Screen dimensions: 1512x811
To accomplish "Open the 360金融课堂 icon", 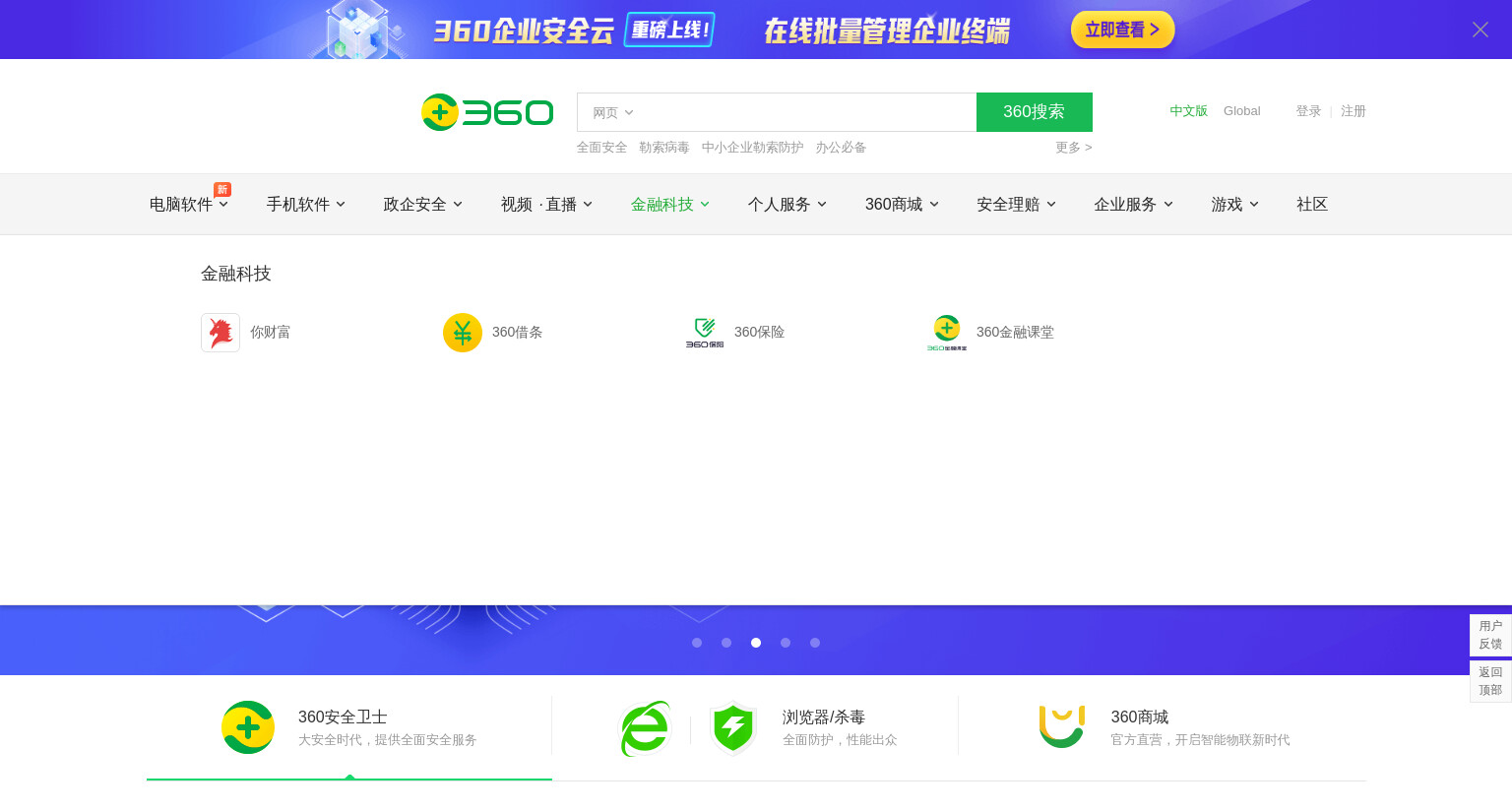I will [x=947, y=333].
